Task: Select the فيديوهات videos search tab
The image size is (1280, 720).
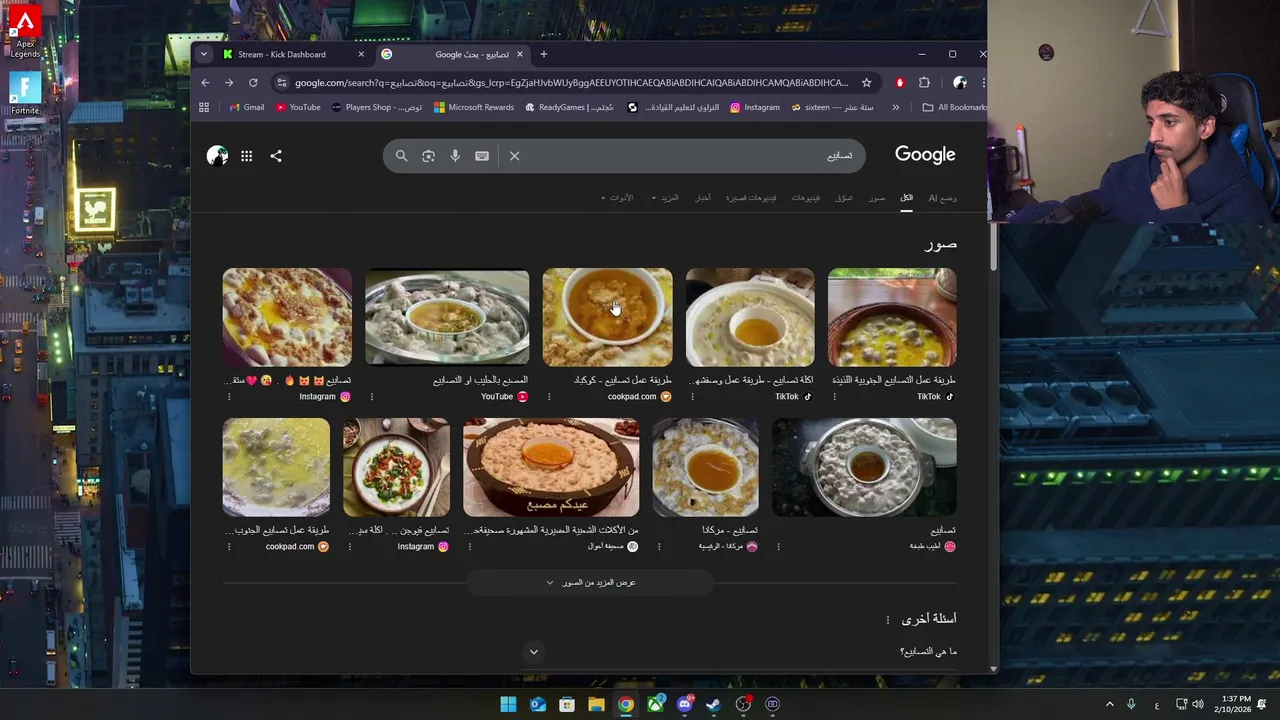Action: coord(806,198)
